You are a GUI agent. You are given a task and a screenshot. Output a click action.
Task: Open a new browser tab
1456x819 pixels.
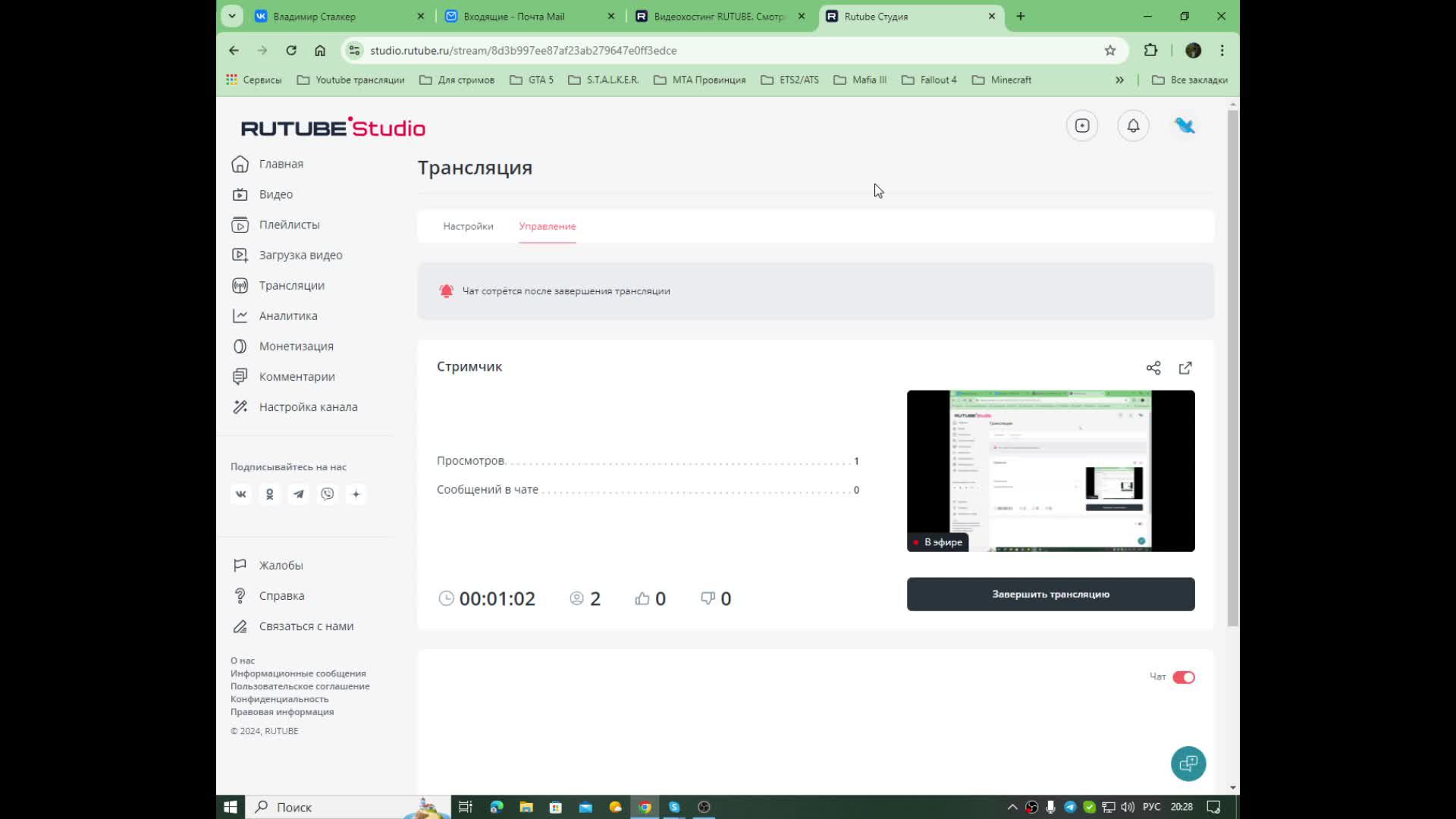point(1021,16)
